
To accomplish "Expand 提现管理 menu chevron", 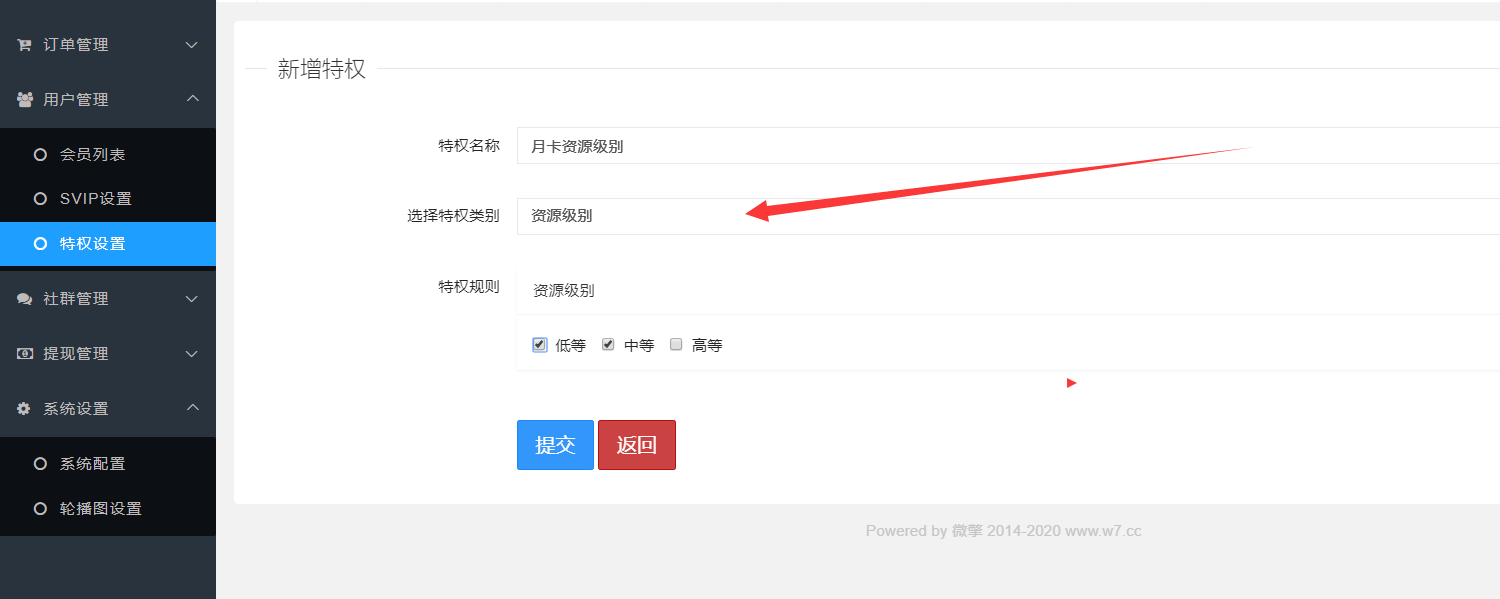I will coord(193,354).
